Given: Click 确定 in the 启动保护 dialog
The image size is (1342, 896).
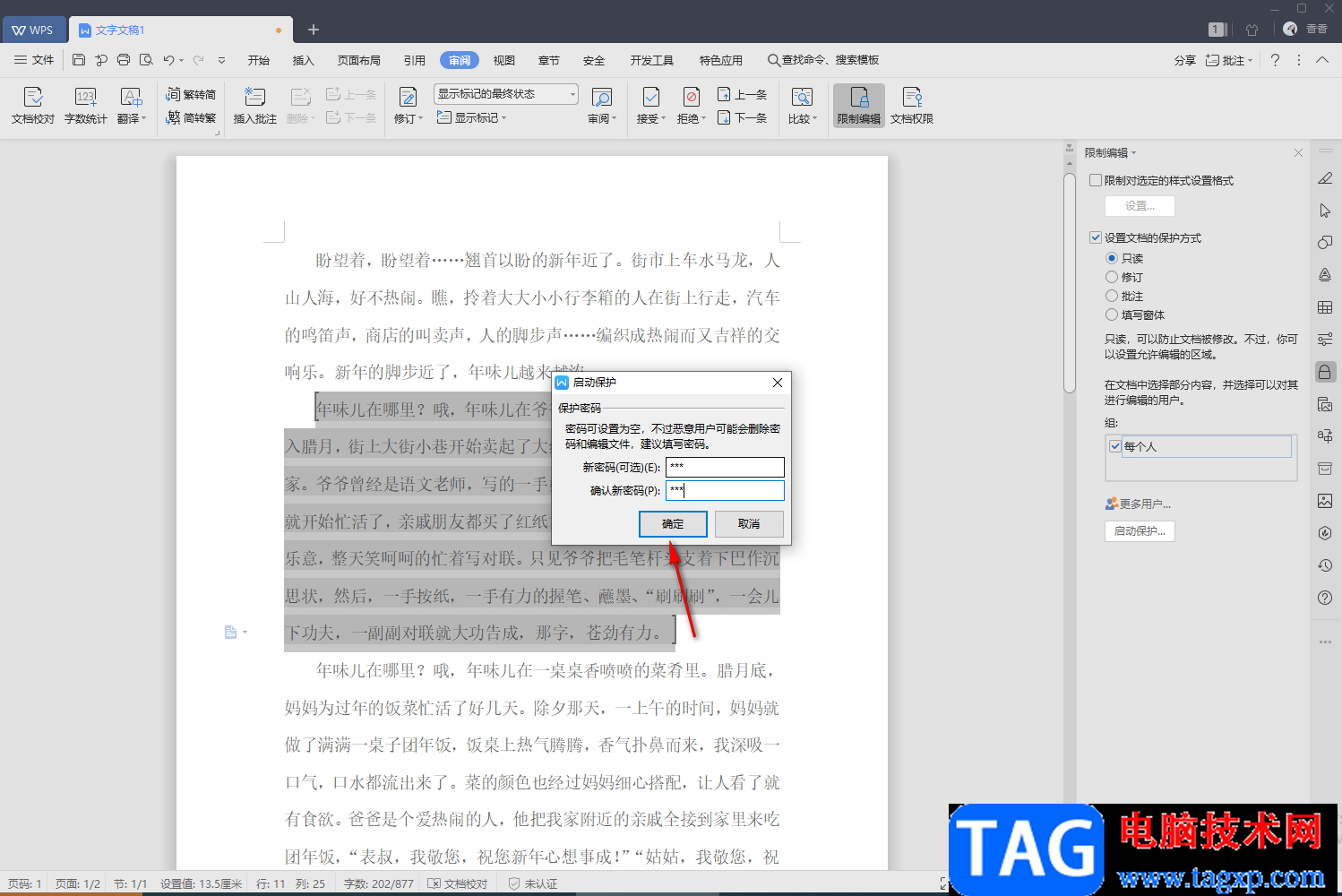Looking at the screenshot, I should pos(673,524).
